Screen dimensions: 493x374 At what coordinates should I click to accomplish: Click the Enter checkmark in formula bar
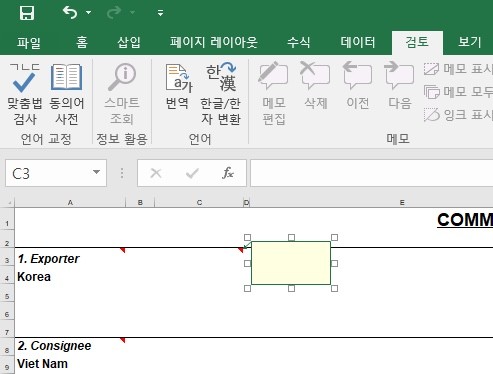pyautogui.click(x=192, y=173)
